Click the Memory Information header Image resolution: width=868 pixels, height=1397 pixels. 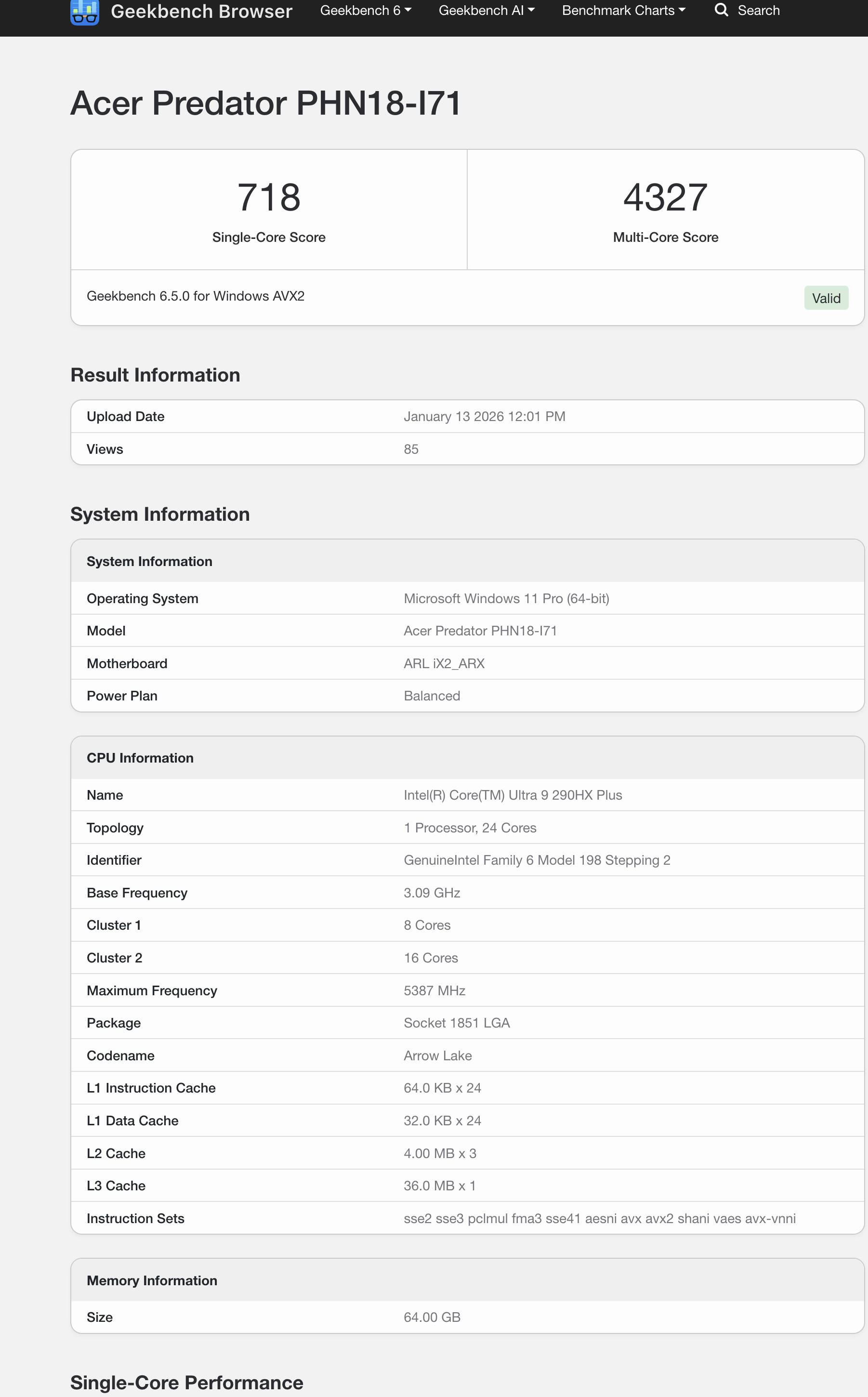coord(152,1280)
